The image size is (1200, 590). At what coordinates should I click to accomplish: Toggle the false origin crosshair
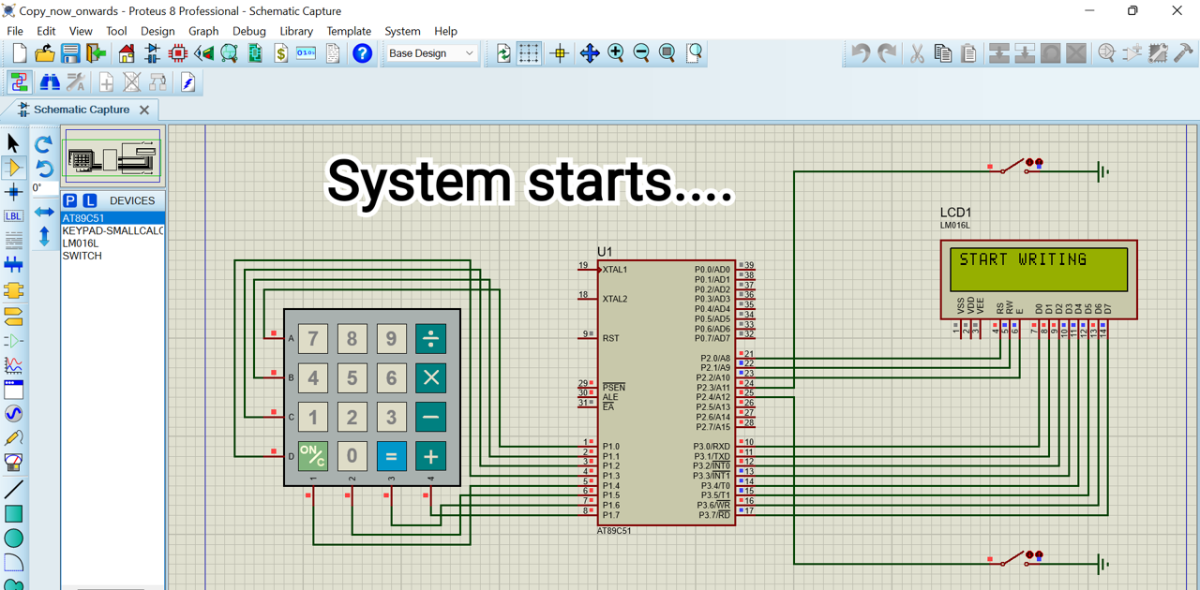560,53
